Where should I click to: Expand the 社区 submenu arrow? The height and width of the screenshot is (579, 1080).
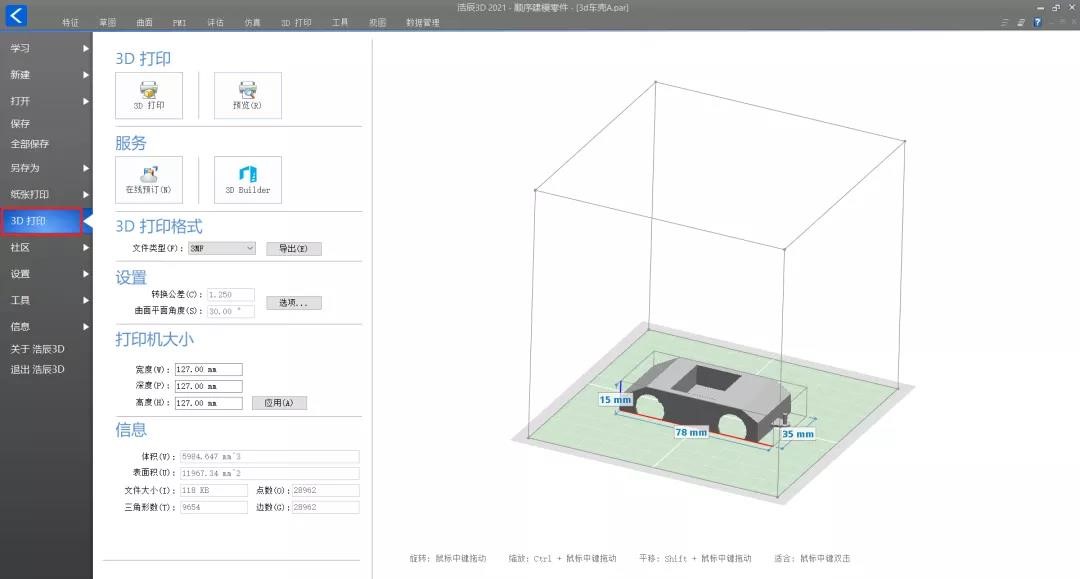tap(86, 247)
